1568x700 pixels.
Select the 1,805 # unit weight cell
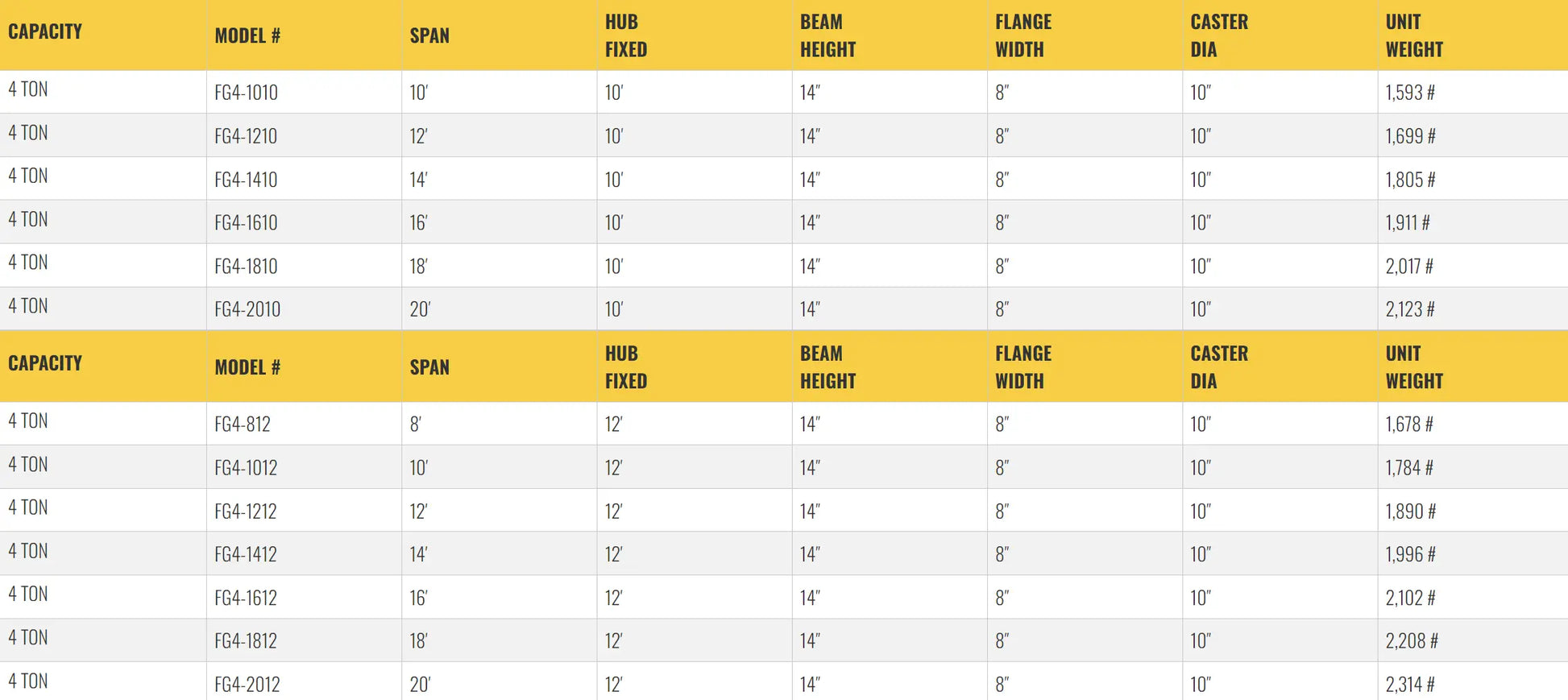click(1410, 180)
